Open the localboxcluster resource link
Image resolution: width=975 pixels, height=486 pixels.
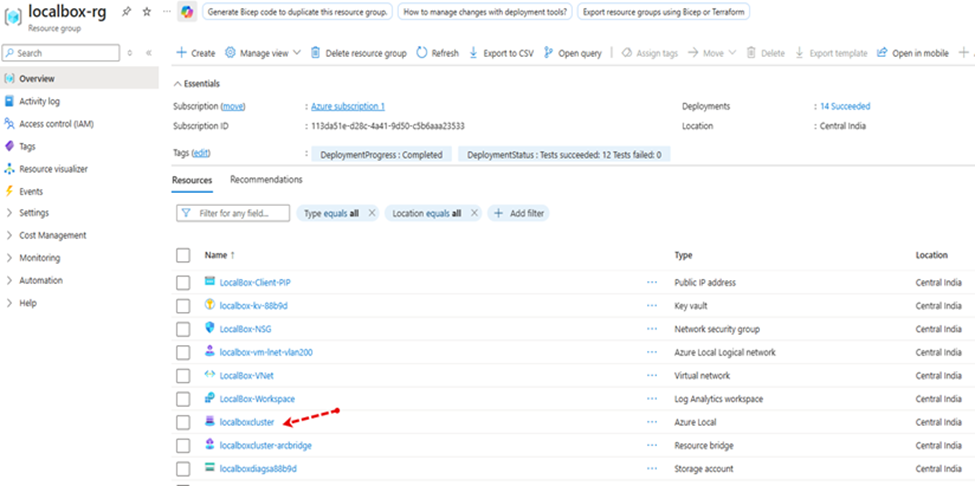pos(247,422)
